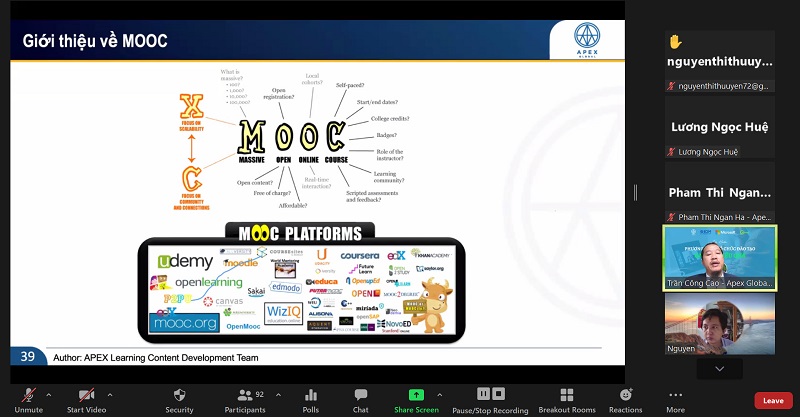The image size is (800, 417).
Task: Click the red Leave button
Action: 773,401
